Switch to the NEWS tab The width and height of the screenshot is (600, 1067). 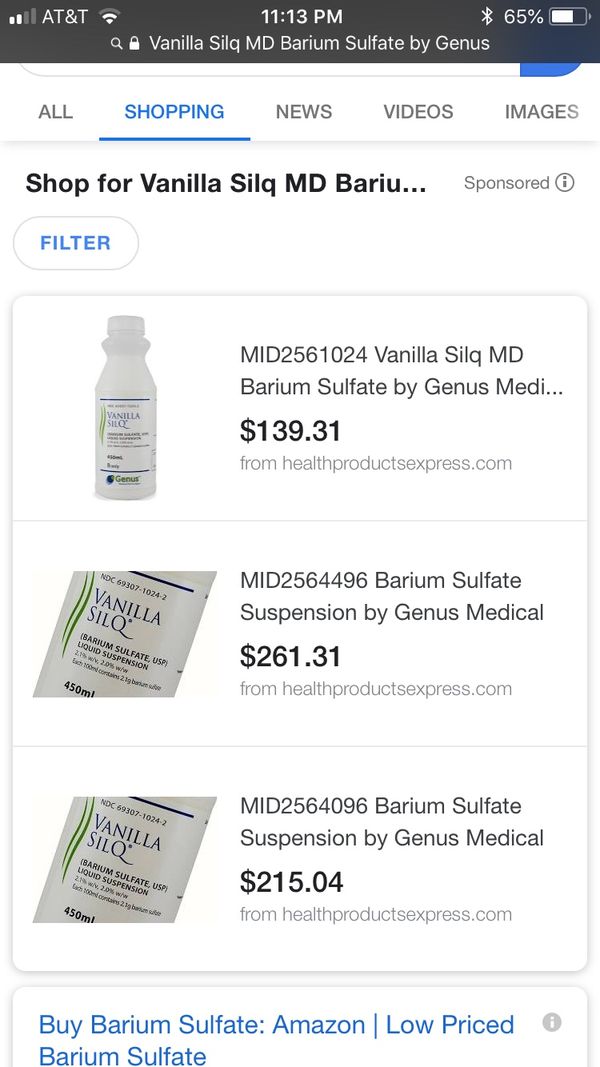(x=304, y=111)
